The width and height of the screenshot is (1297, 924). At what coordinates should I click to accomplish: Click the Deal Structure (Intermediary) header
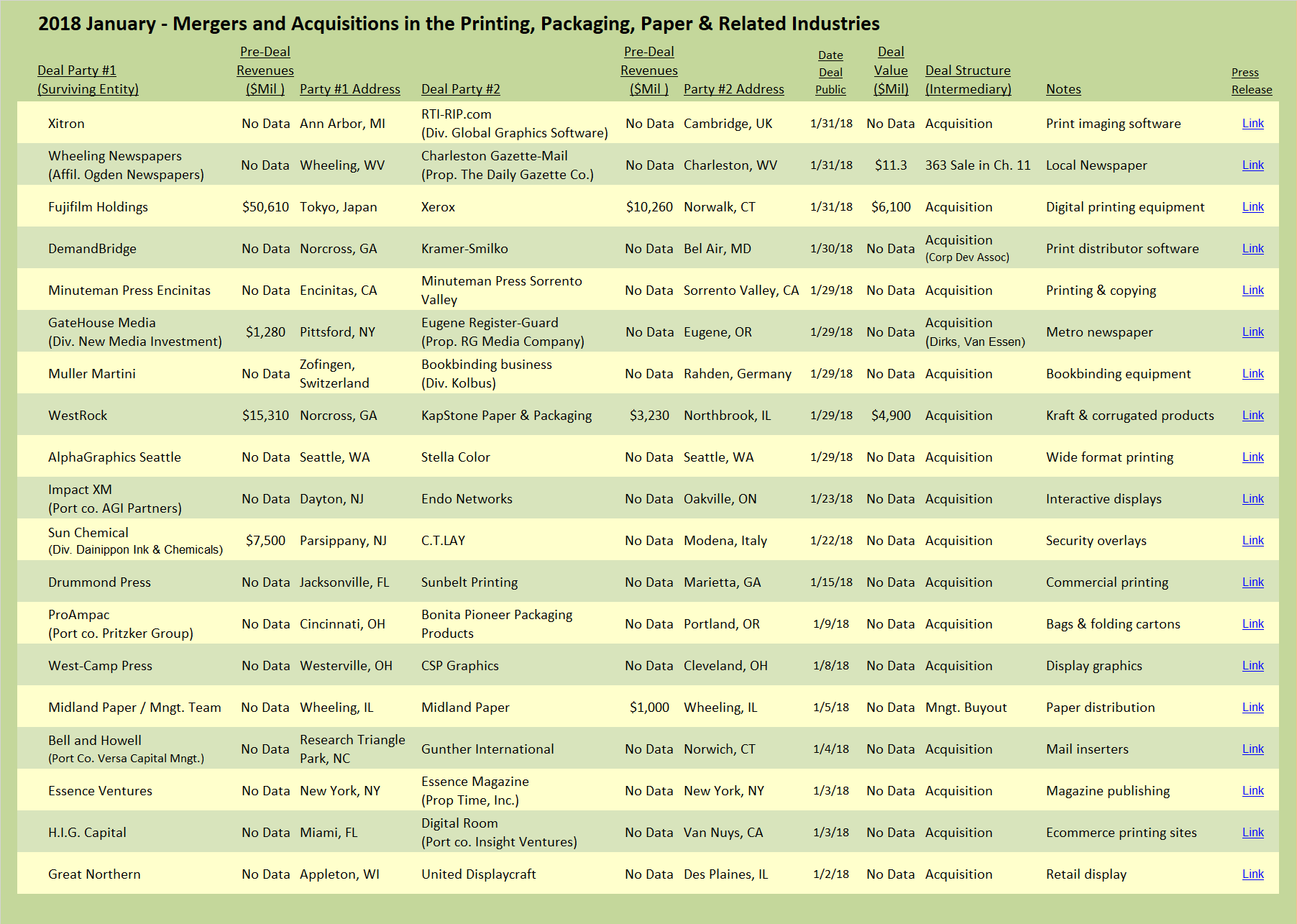(x=968, y=80)
